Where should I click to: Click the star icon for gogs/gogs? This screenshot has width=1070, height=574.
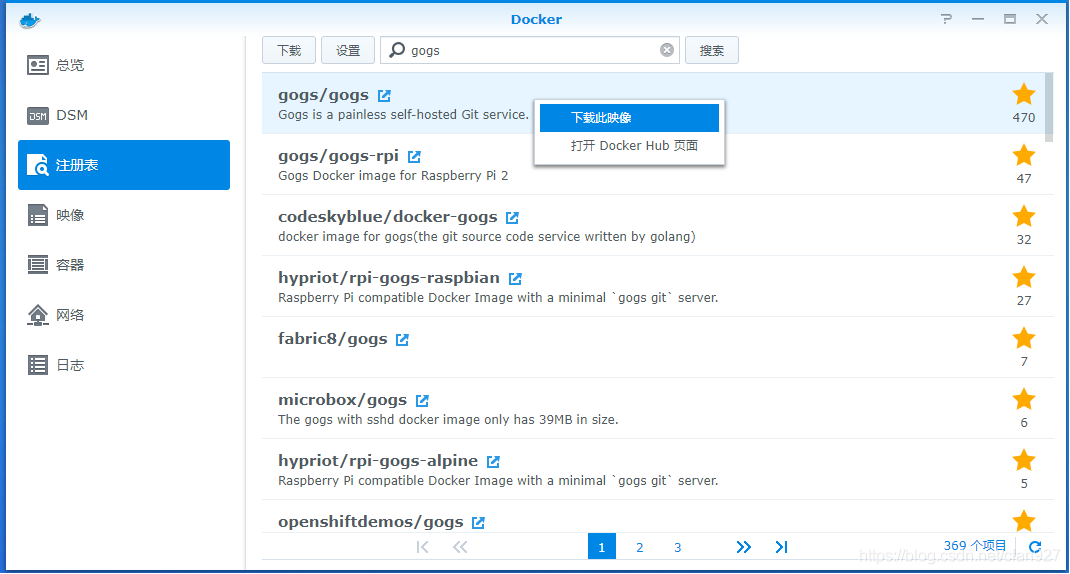click(x=1023, y=95)
